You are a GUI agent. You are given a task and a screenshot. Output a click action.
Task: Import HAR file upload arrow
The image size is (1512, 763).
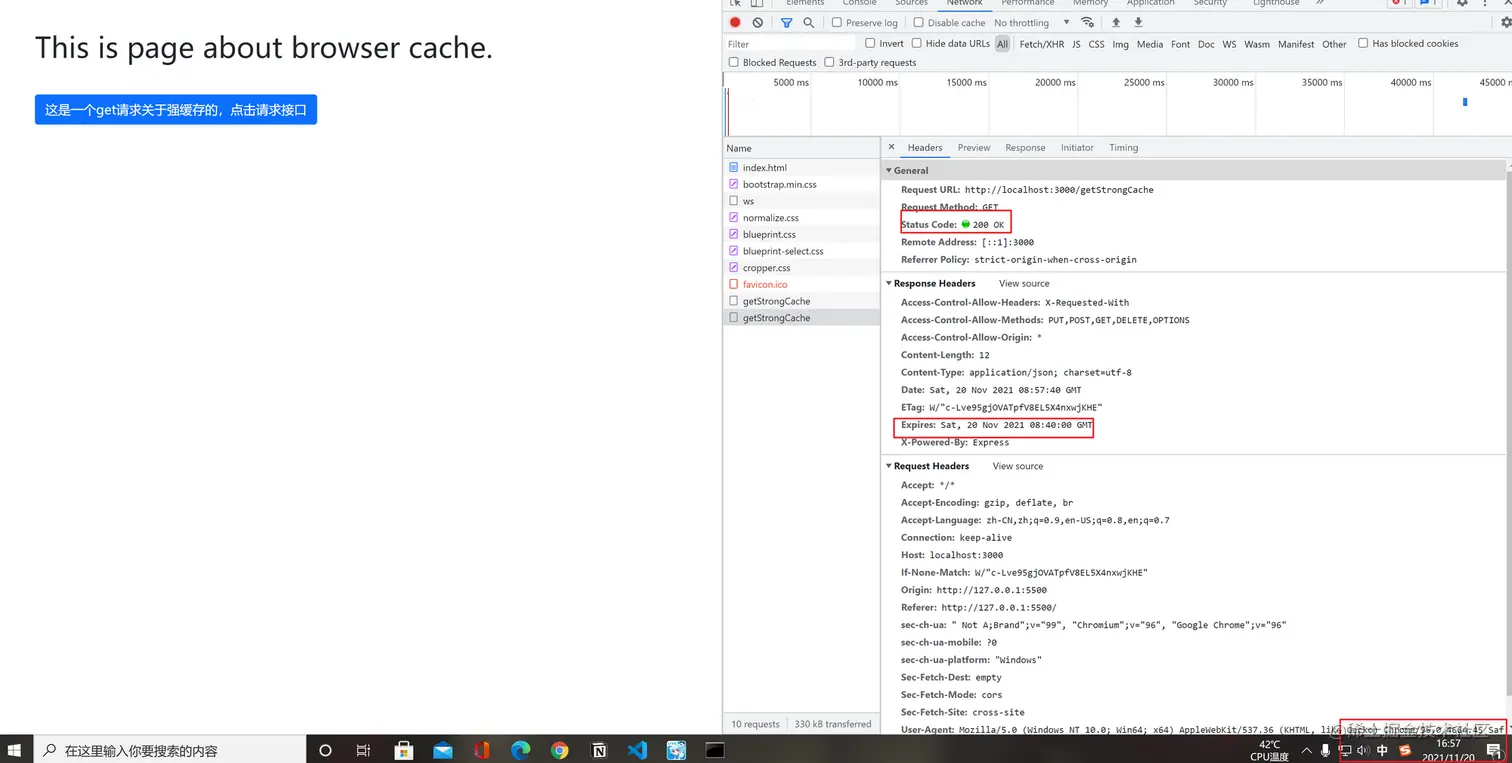(x=1116, y=22)
